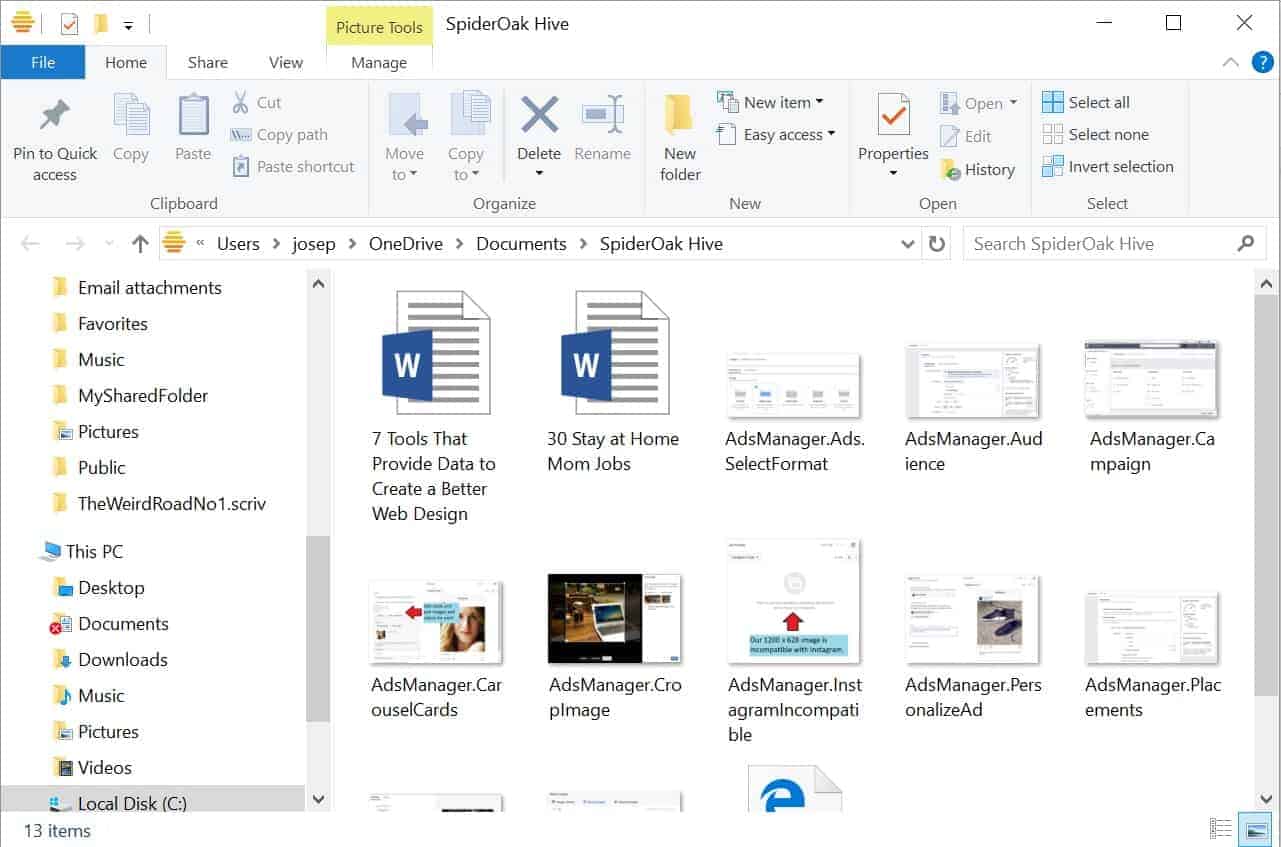Create a New folder
Screen dimensions: 1281x847
tap(680, 140)
